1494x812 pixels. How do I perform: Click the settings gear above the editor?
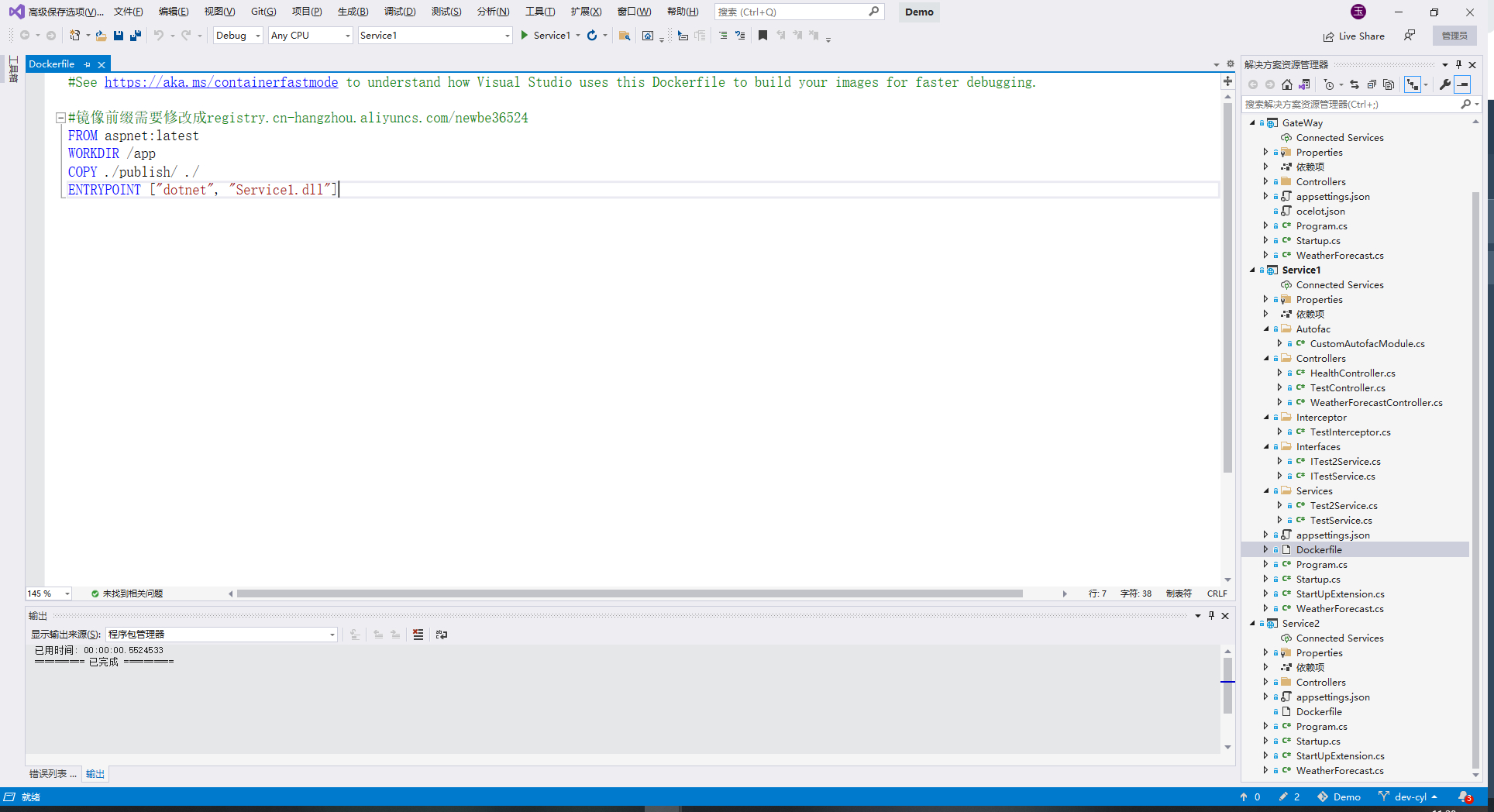pos(1231,64)
